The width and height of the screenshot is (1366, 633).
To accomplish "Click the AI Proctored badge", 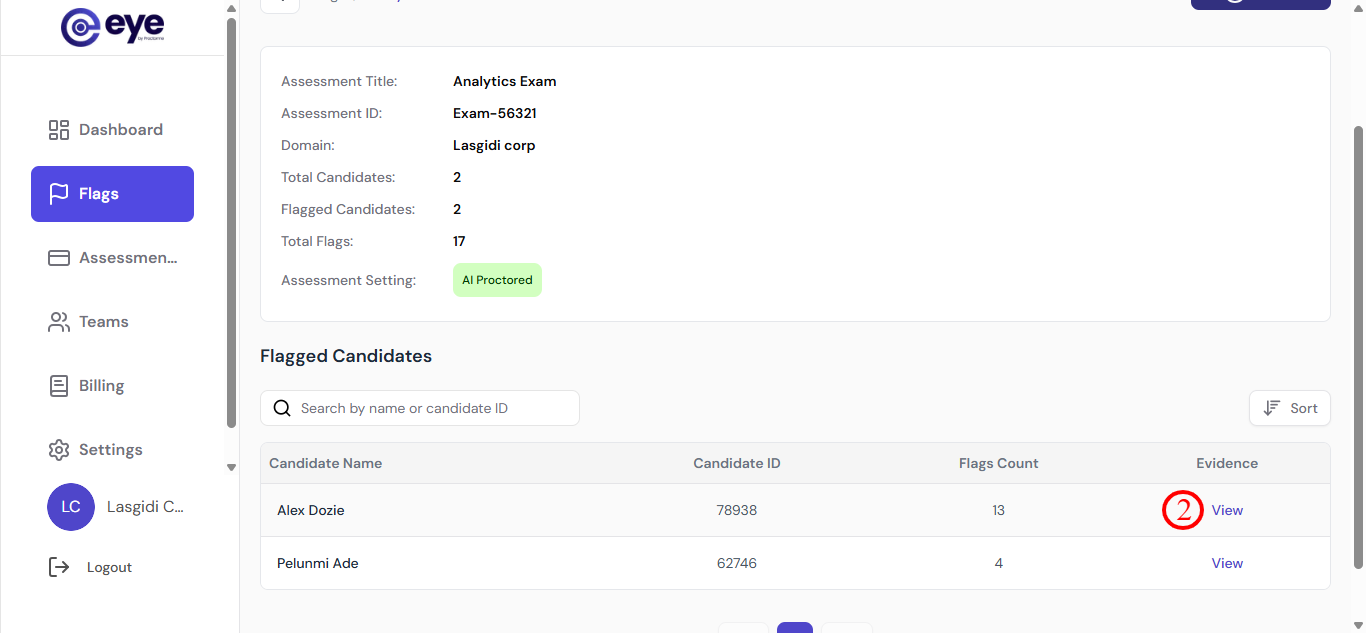I will click(497, 280).
